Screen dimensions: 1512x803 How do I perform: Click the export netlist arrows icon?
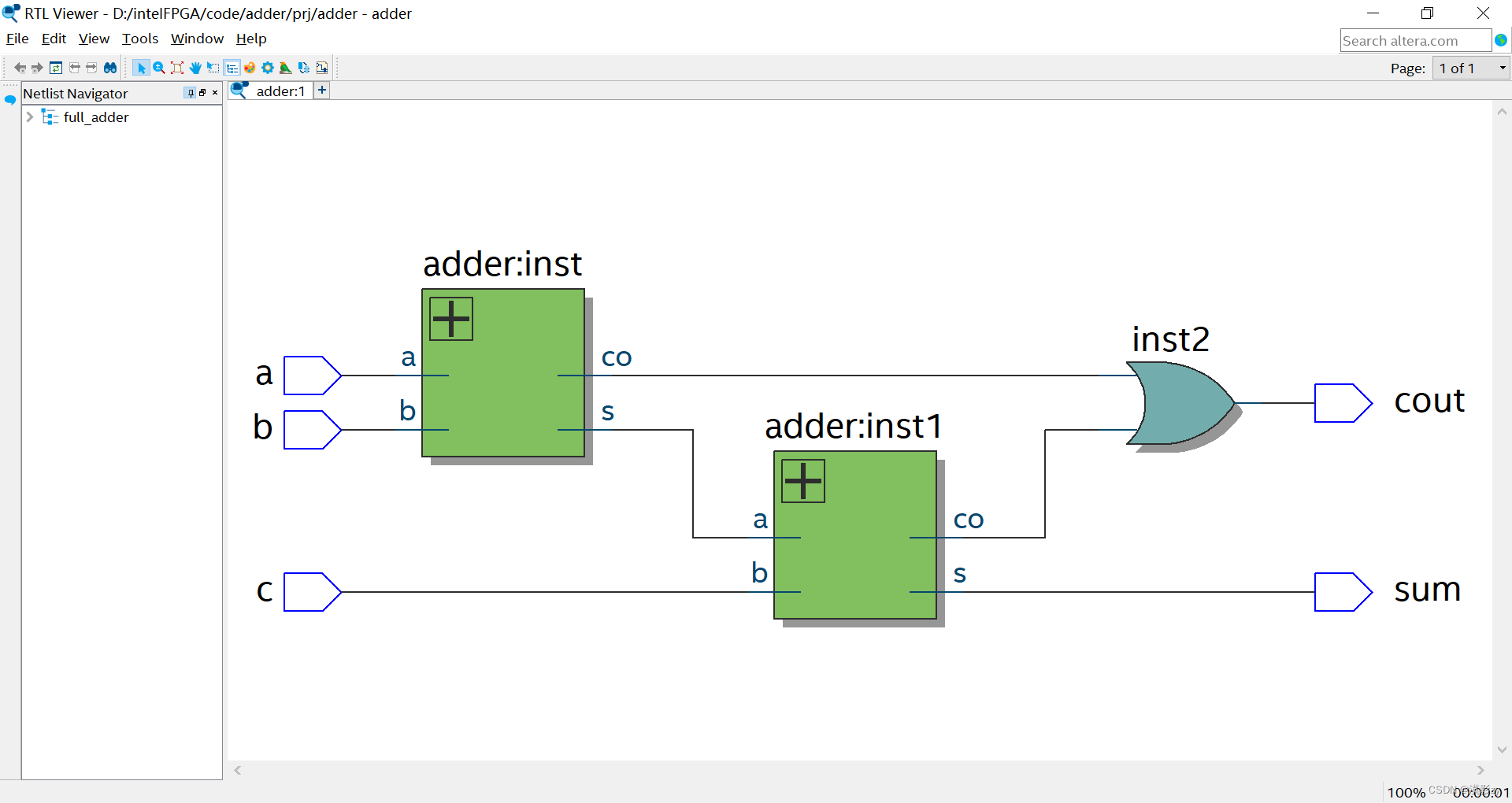click(304, 68)
